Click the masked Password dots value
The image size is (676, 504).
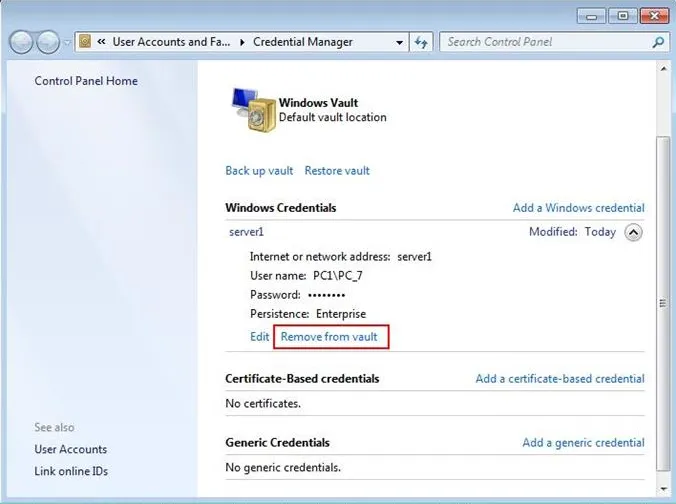coord(327,295)
